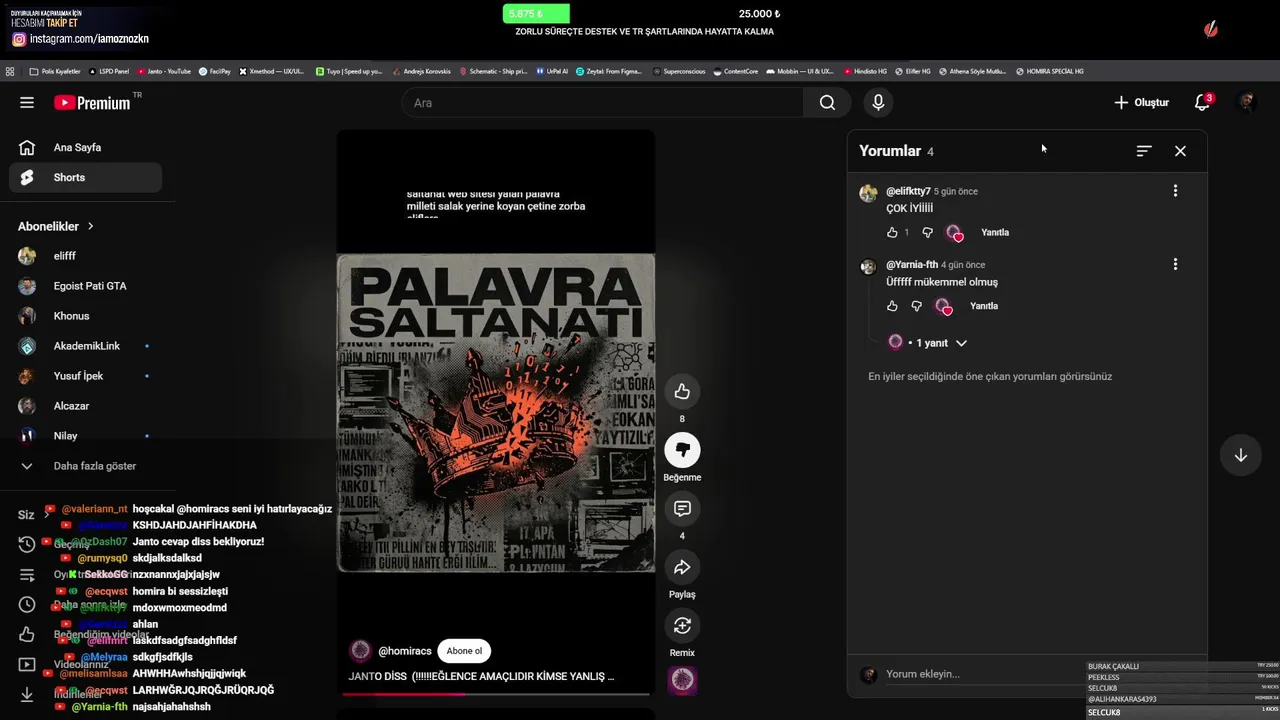
Task: Like the @elifktty7 comment
Action: click(x=892, y=232)
